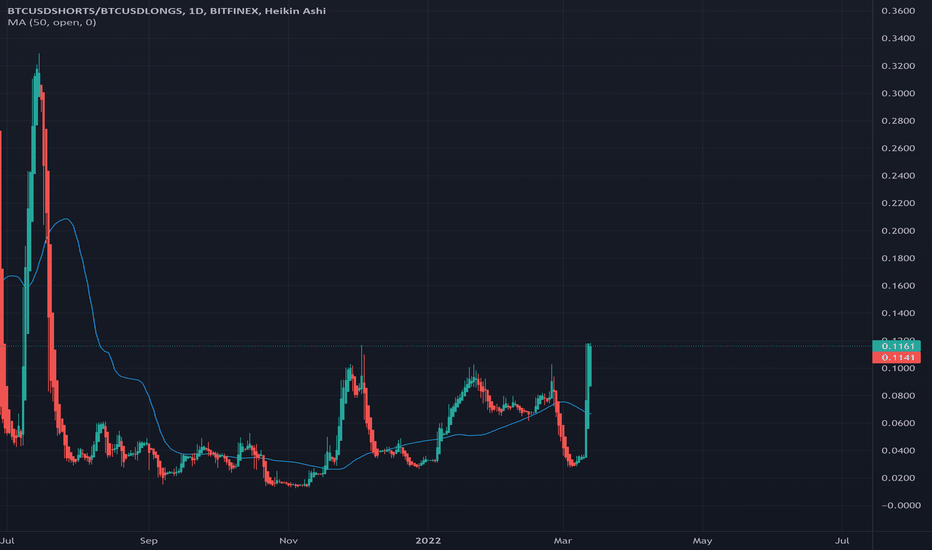The width and height of the screenshot is (932, 550).
Task: Click the highest green candle peak near 0.32
Action: 39,74
